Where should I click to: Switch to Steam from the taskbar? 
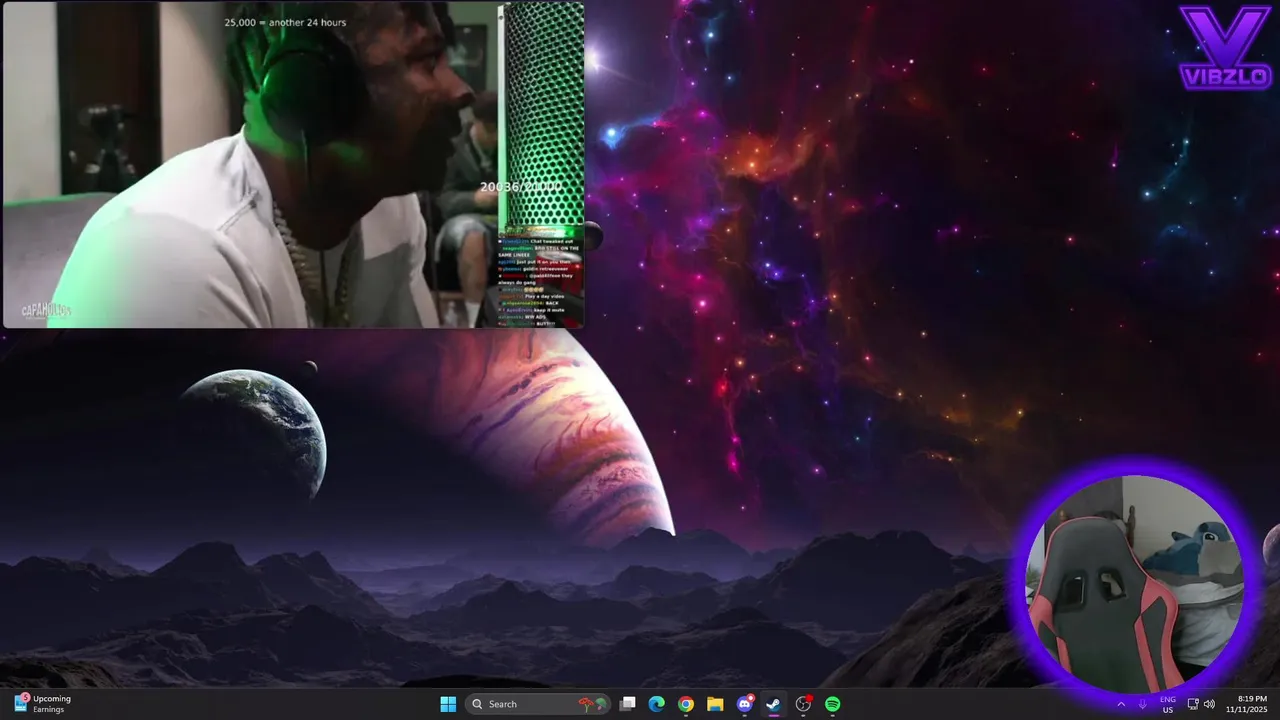tap(774, 704)
